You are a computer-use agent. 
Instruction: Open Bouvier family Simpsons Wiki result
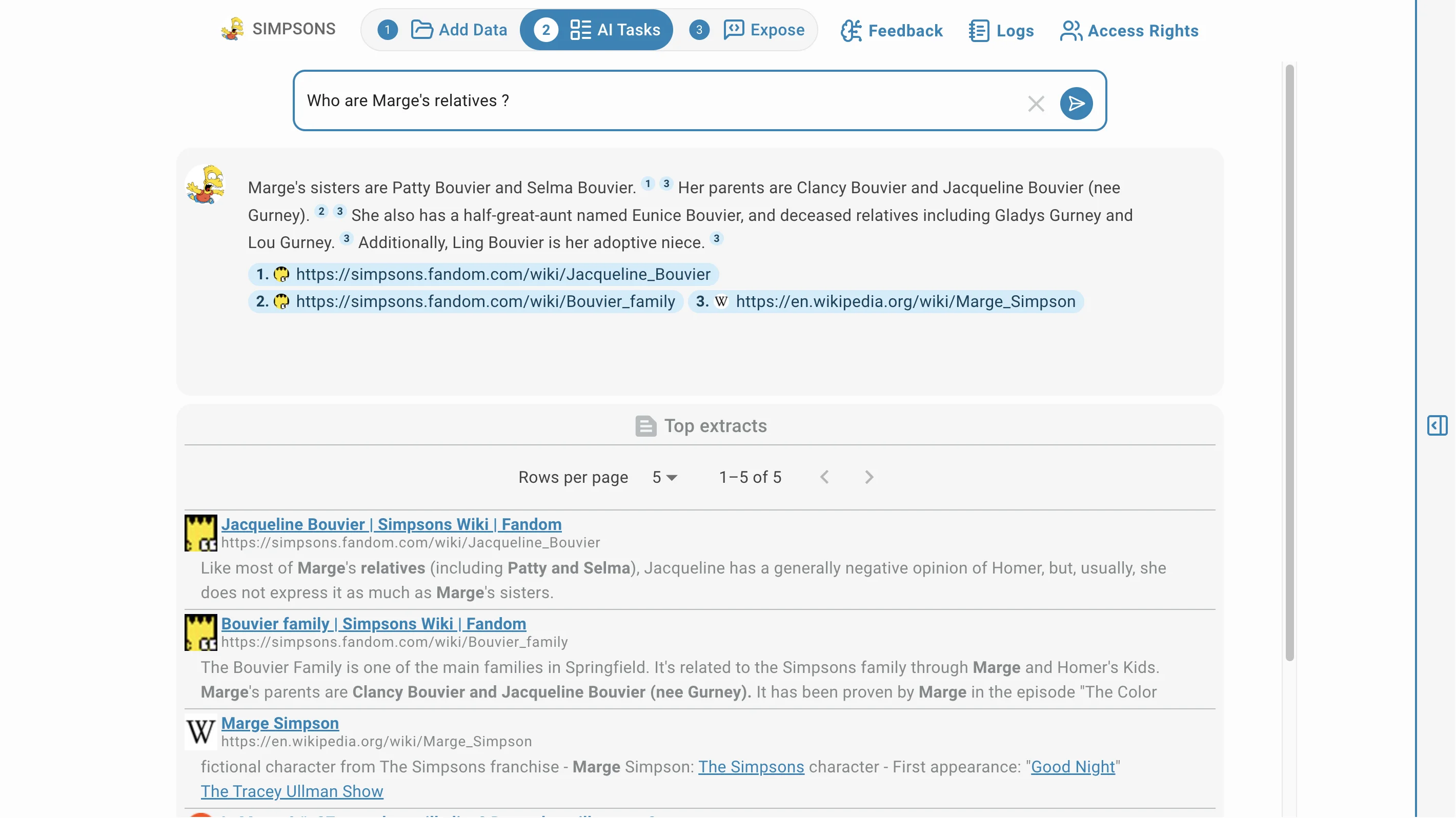[374, 624]
